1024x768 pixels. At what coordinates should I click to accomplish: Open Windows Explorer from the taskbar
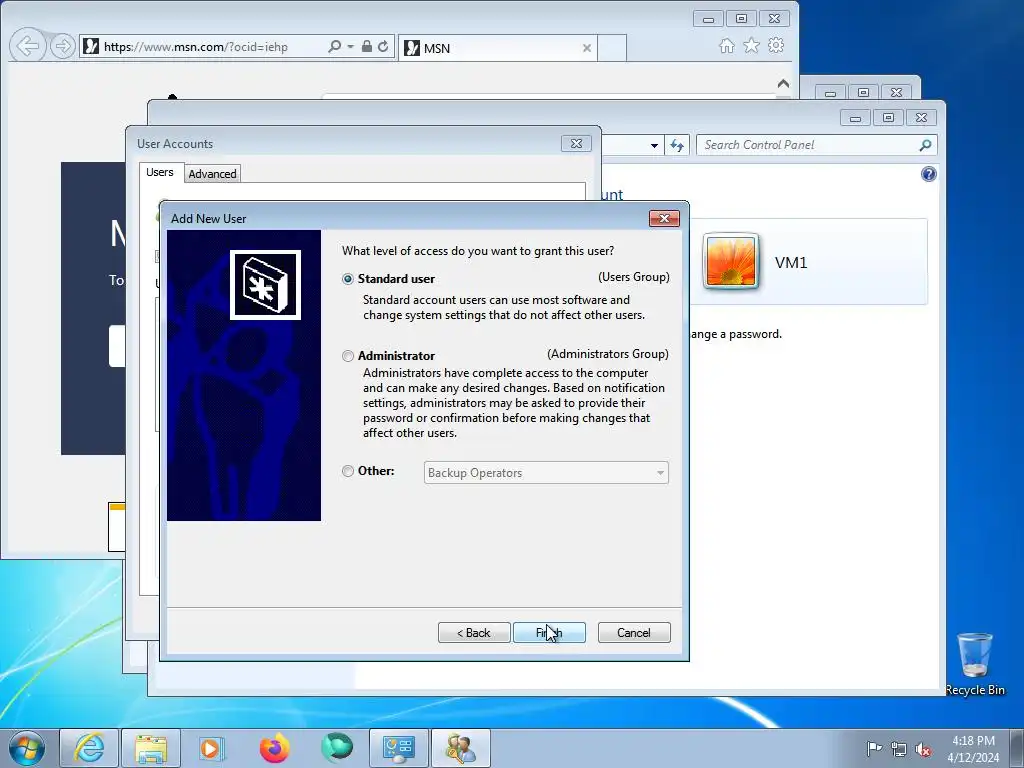pyautogui.click(x=151, y=748)
